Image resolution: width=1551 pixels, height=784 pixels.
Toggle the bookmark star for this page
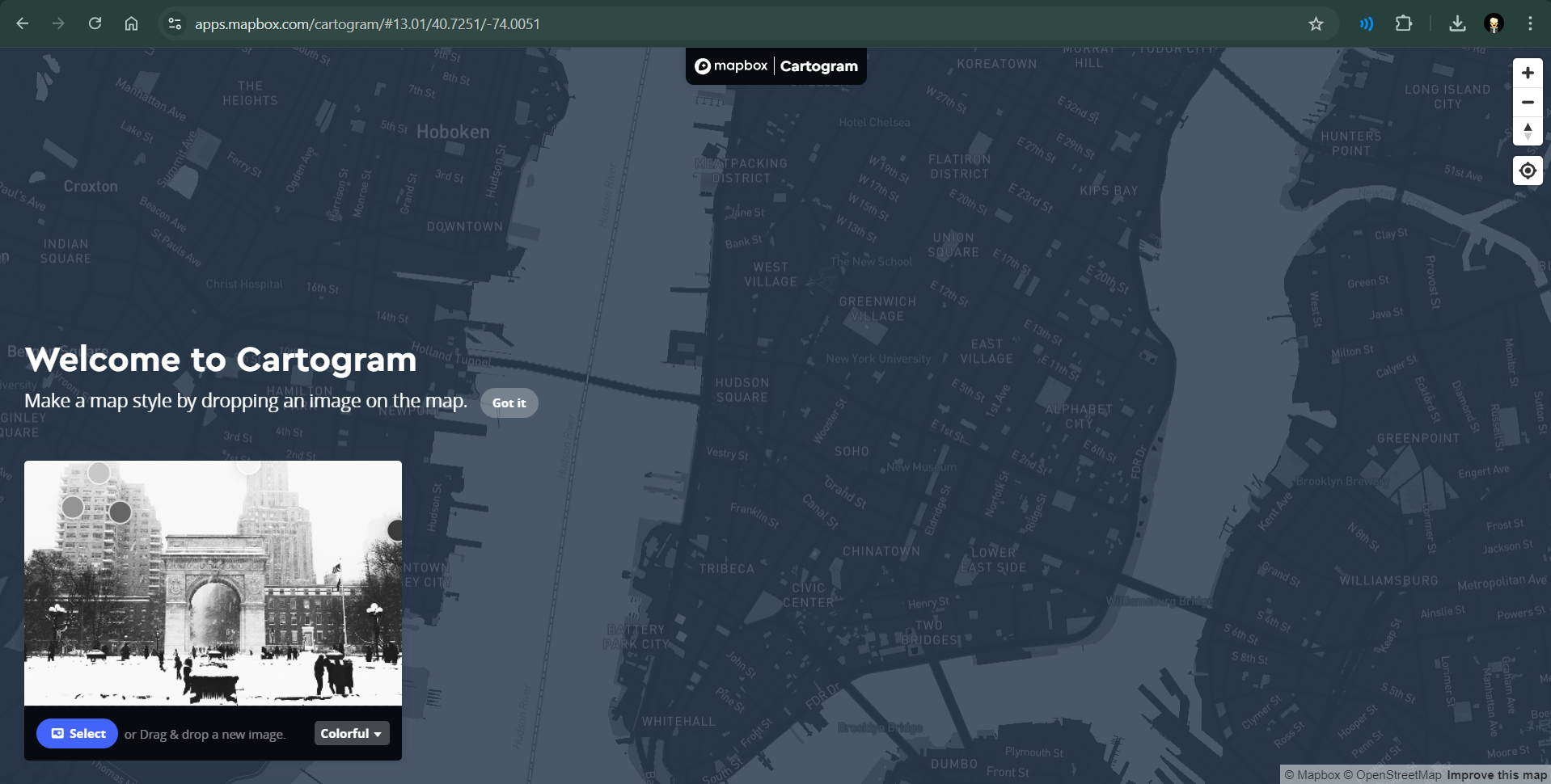coord(1316,23)
